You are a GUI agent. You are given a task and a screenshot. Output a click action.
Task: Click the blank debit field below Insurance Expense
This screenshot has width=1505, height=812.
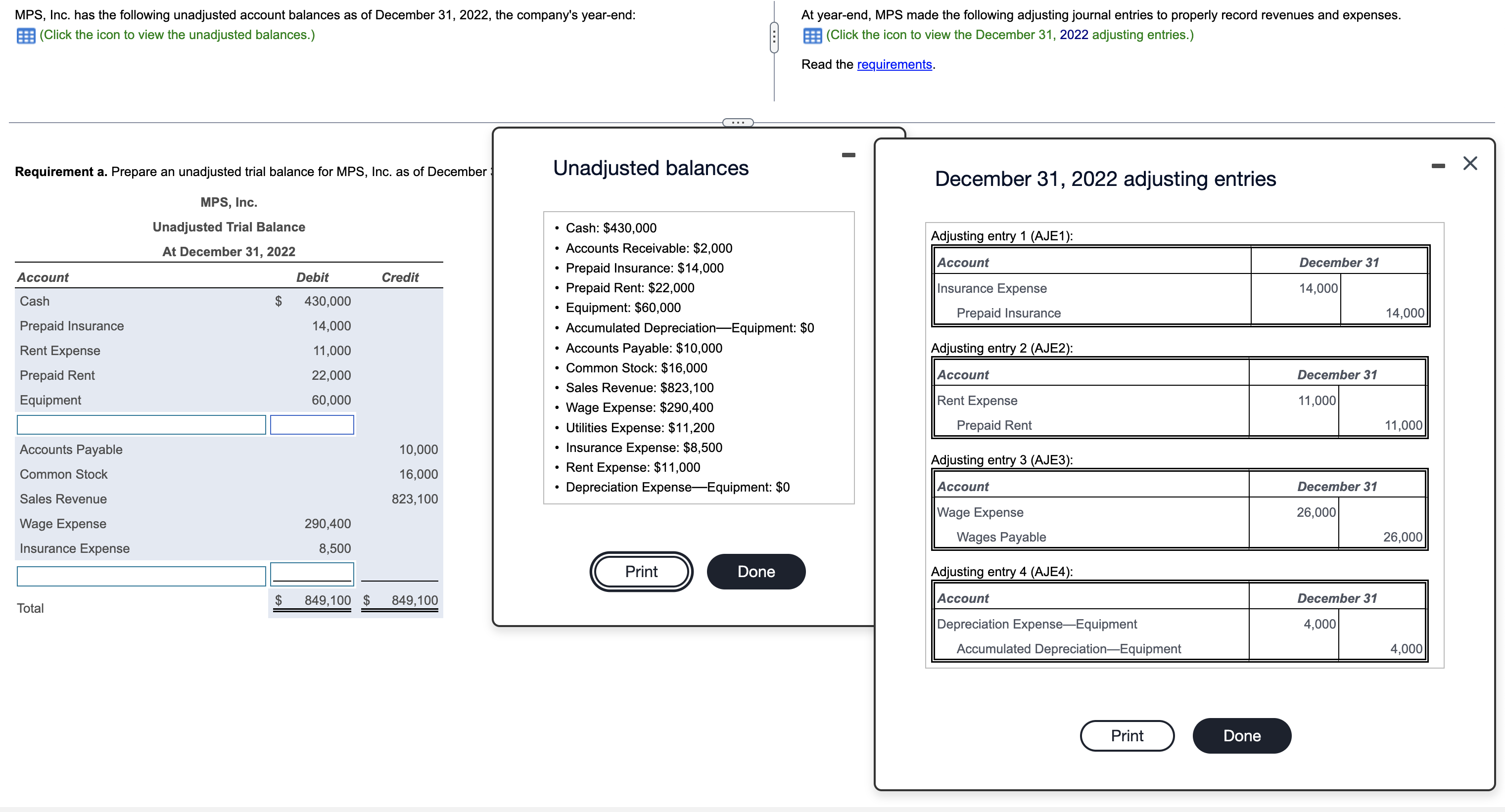click(312, 574)
